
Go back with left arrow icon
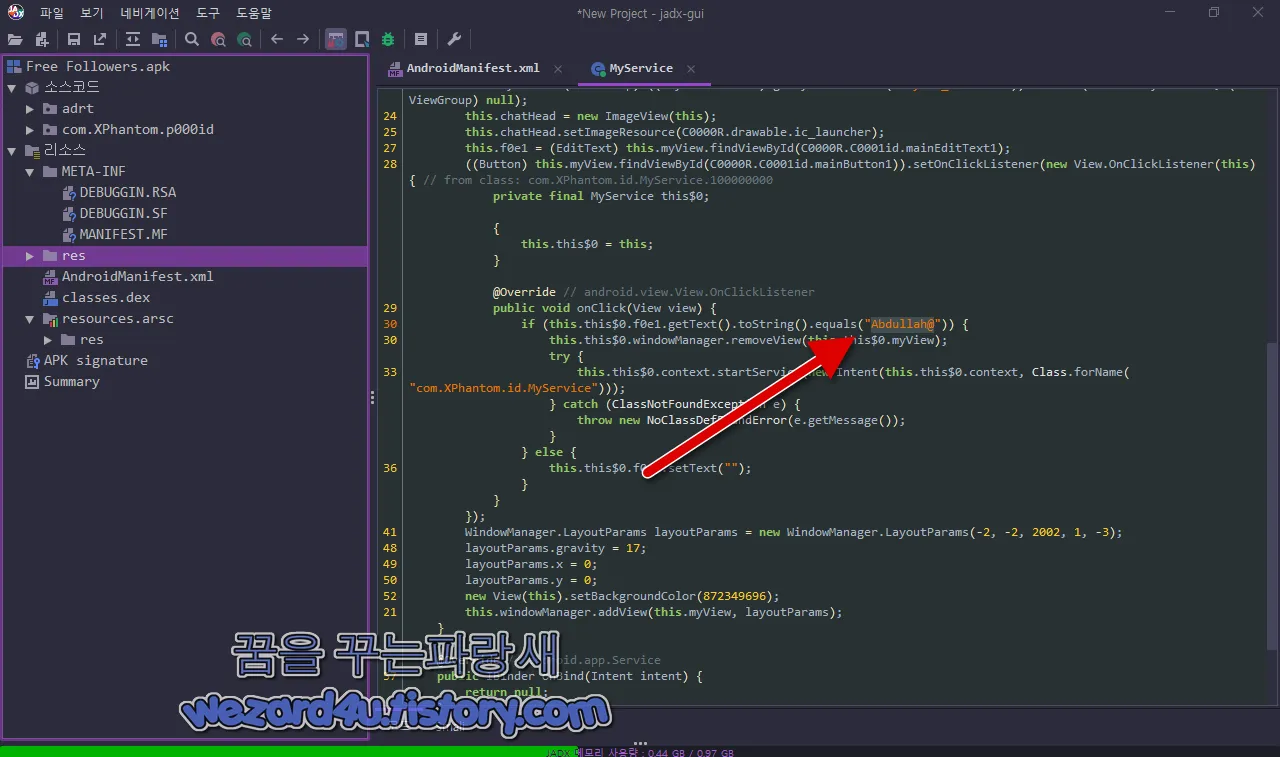[x=277, y=39]
